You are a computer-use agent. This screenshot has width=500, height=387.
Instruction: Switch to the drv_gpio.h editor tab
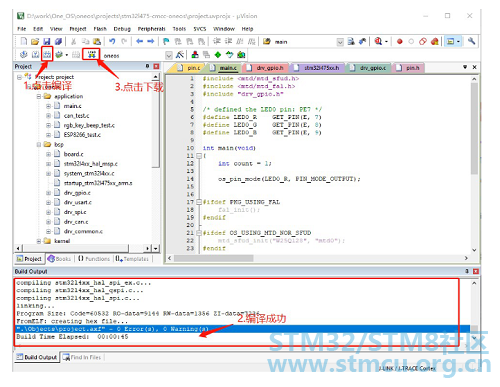[265, 68]
